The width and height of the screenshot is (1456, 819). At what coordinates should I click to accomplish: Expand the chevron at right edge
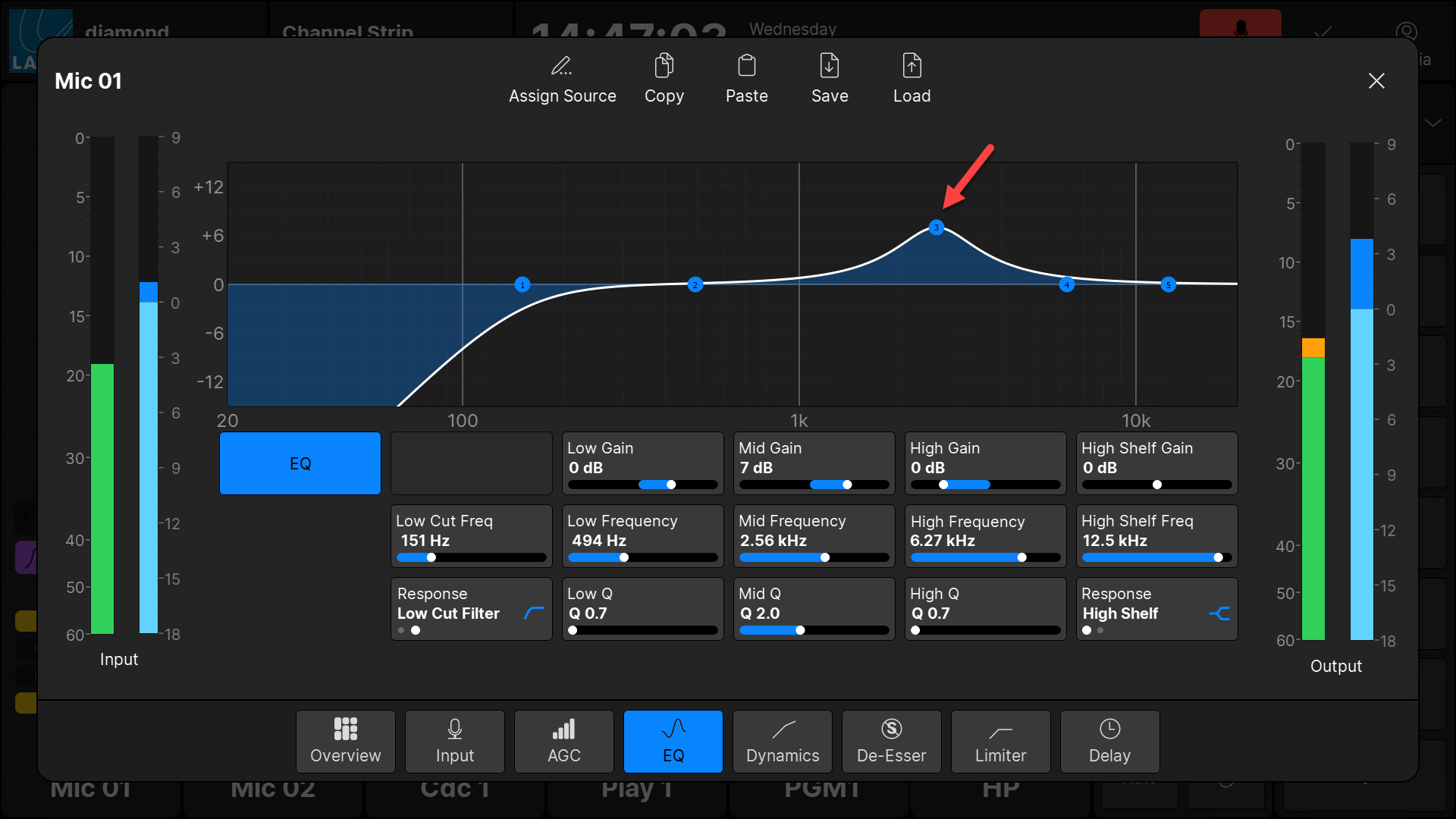(1433, 123)
